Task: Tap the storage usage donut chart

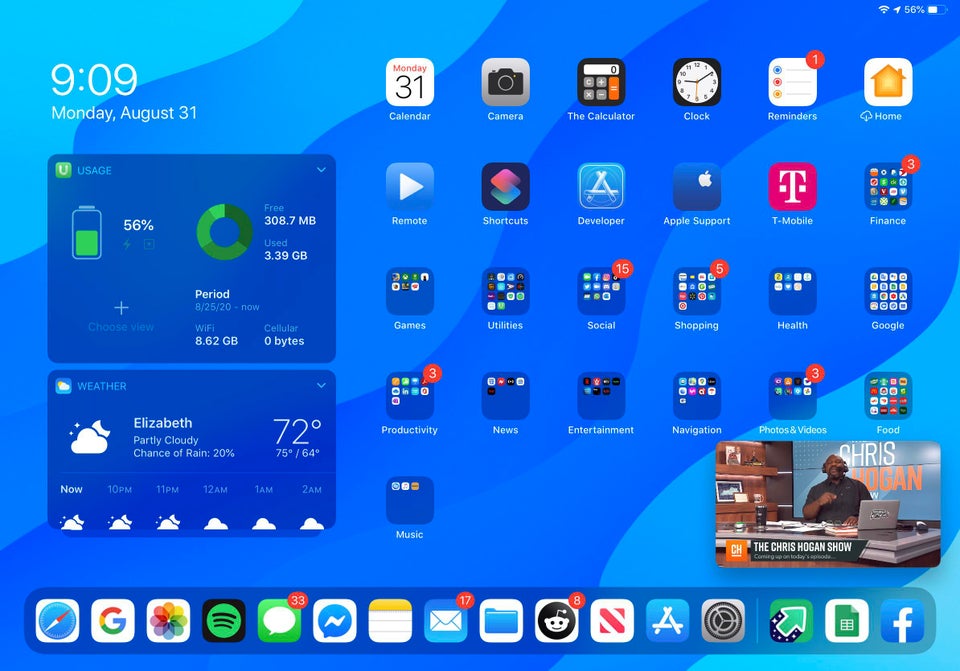Action: (225, 231)
